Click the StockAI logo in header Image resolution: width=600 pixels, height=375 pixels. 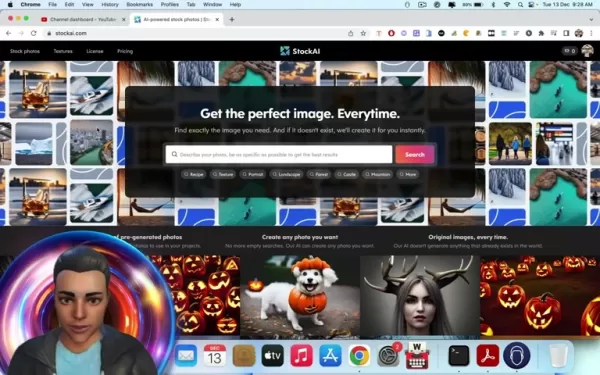click(x=300, y=51)
